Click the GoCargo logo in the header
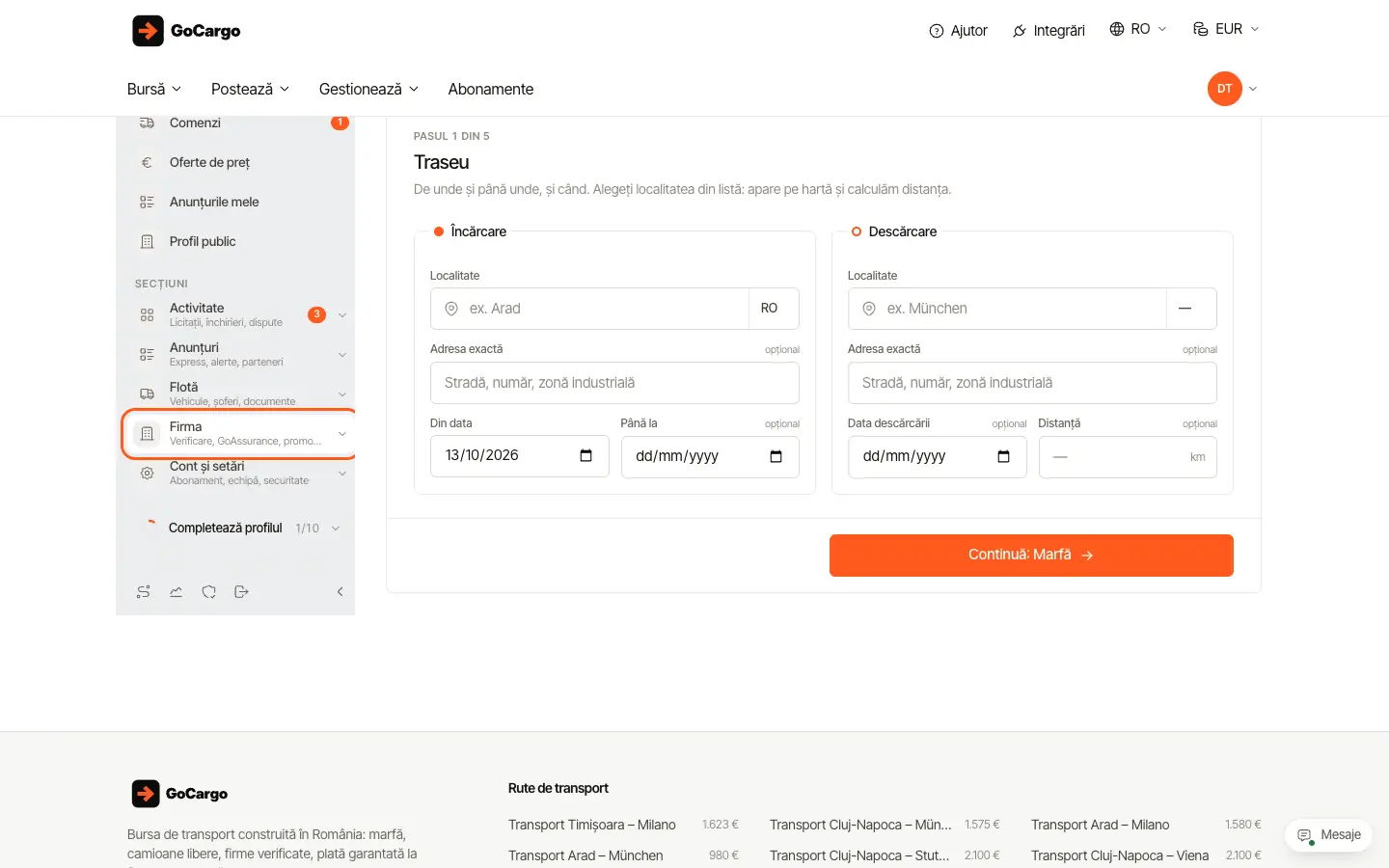1389x868 pixels. 186,31
